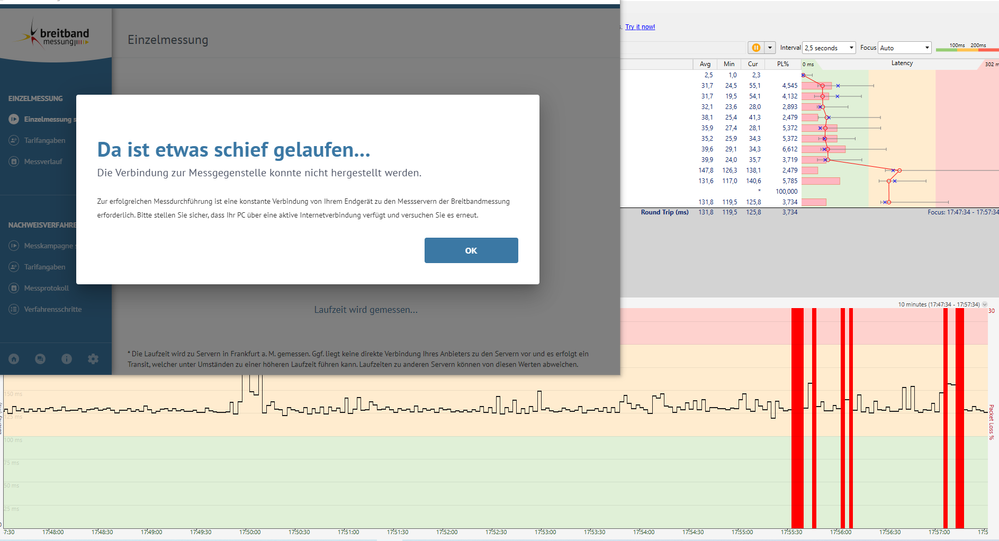
Task: Click the Packet Loss % axis label
Action: [x=991, y=422]
